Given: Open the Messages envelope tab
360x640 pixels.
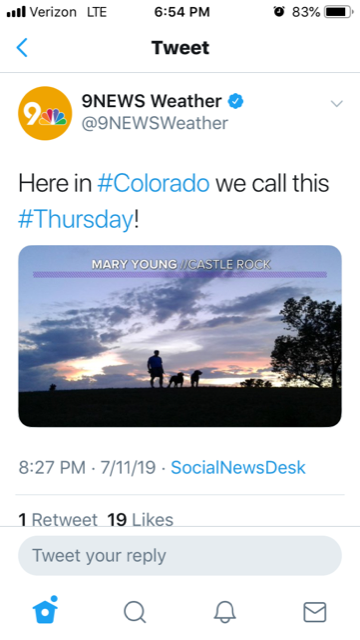Looking at the screenshot, I should pos(315,612).
